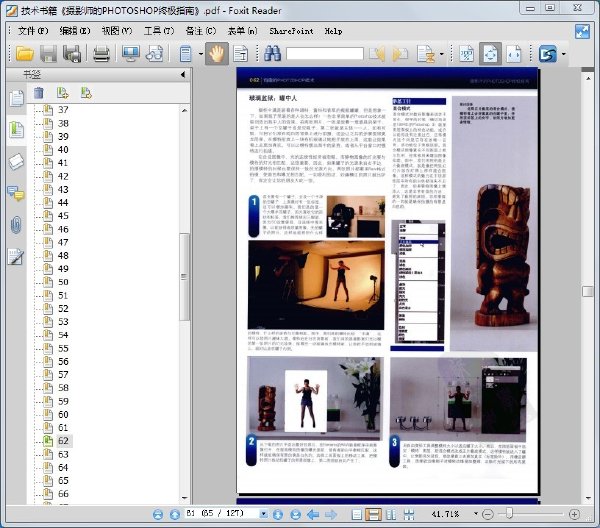The height and width of the screenshot is (528, 600).
Task: Delete bookmark using the trash icon
Action: pyautogui.click(x=39, y=93)
